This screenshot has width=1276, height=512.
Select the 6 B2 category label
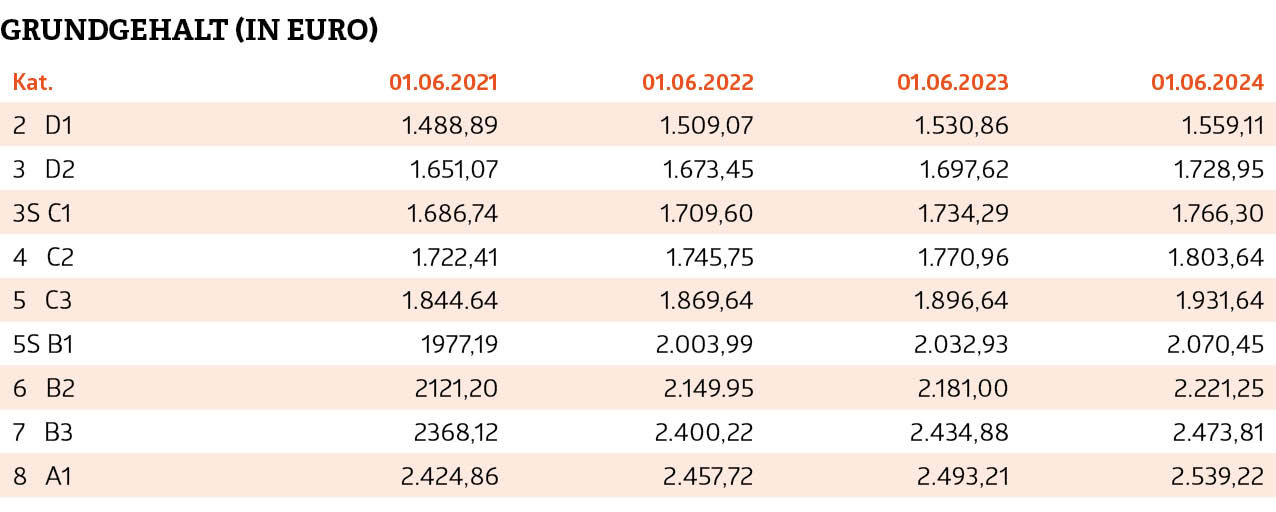44,390
